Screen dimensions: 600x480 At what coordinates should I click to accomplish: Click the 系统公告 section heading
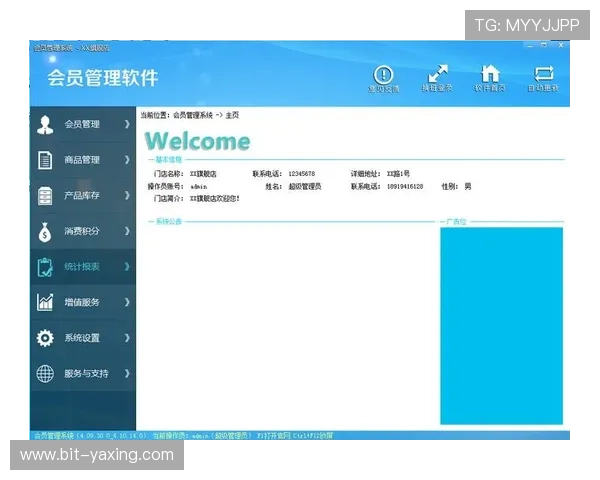[168, 221]
